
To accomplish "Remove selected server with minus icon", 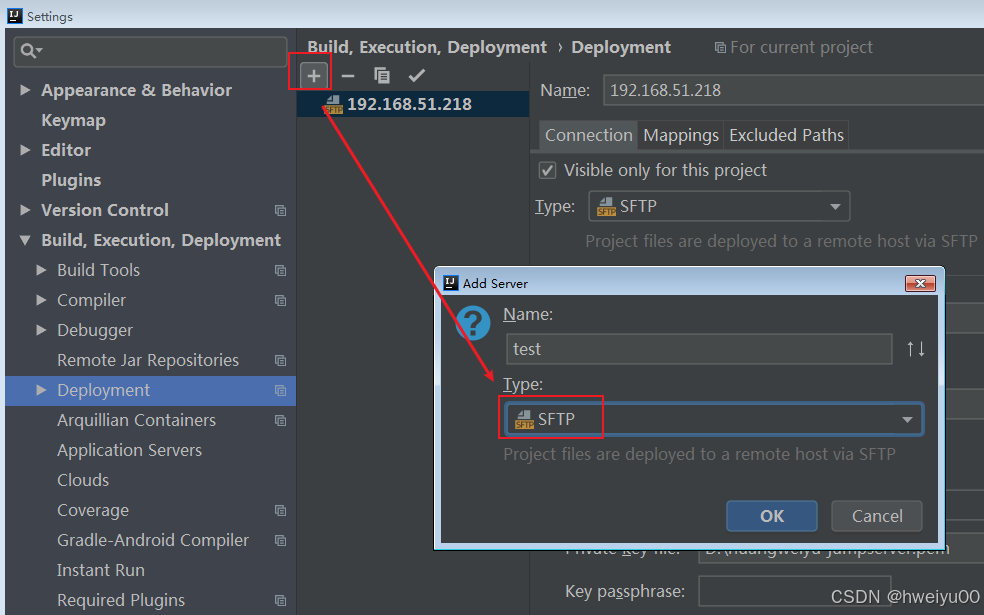I will pos(348,77).
